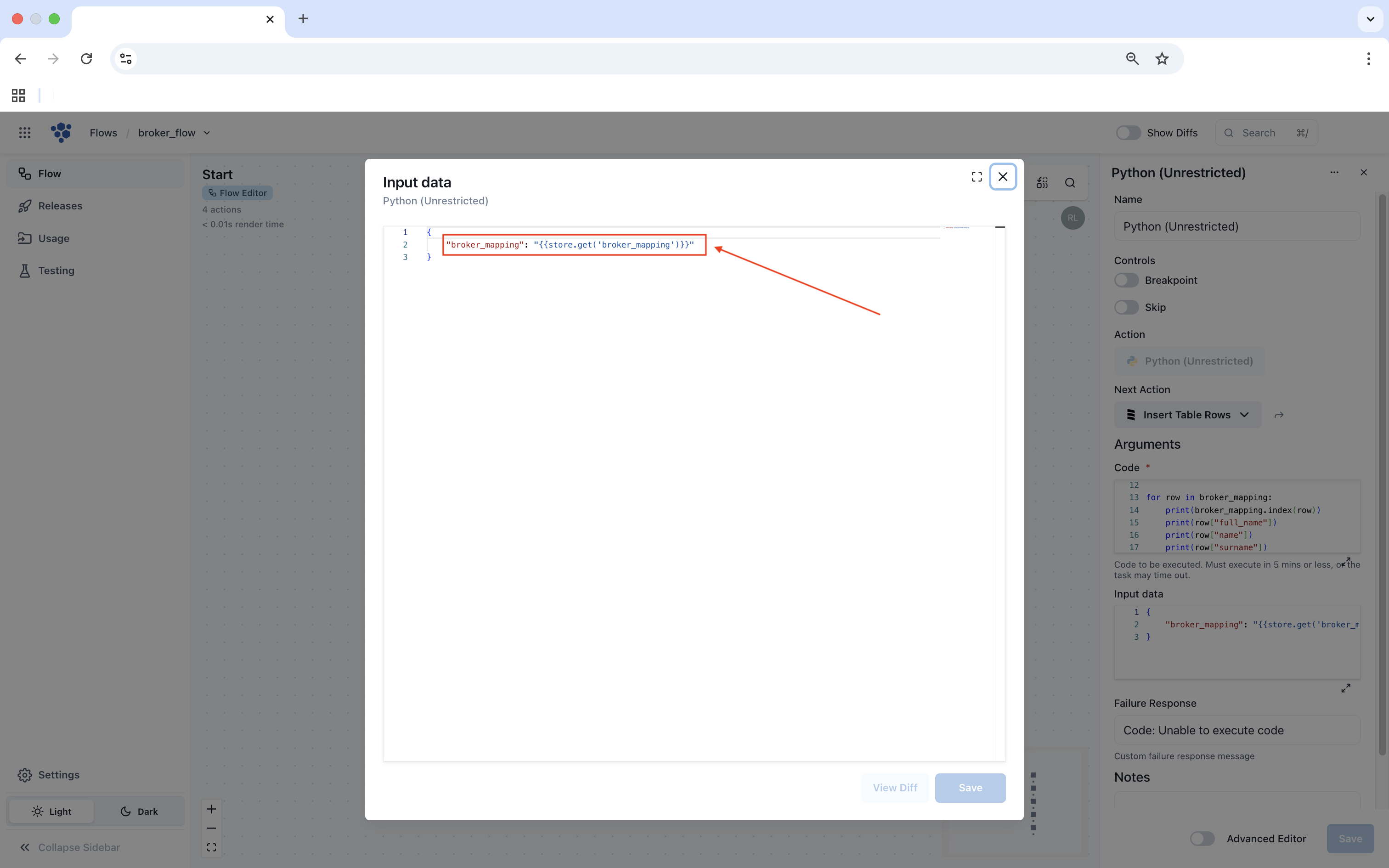Screen dimensions: 1389x868
Task: Open the three-dots menu in Python panel
Action: (1334, 172)
